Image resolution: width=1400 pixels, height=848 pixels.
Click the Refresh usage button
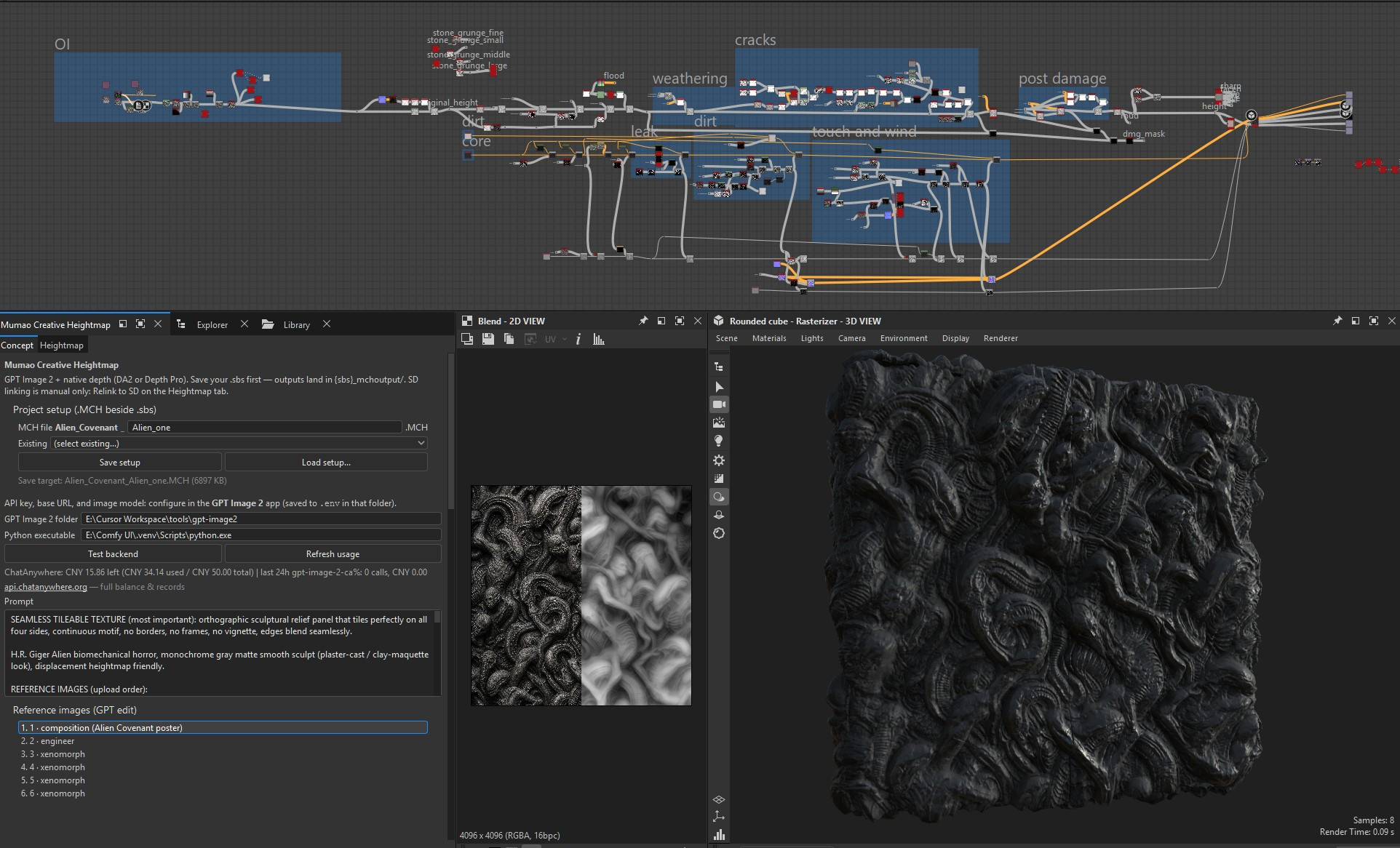333,554
